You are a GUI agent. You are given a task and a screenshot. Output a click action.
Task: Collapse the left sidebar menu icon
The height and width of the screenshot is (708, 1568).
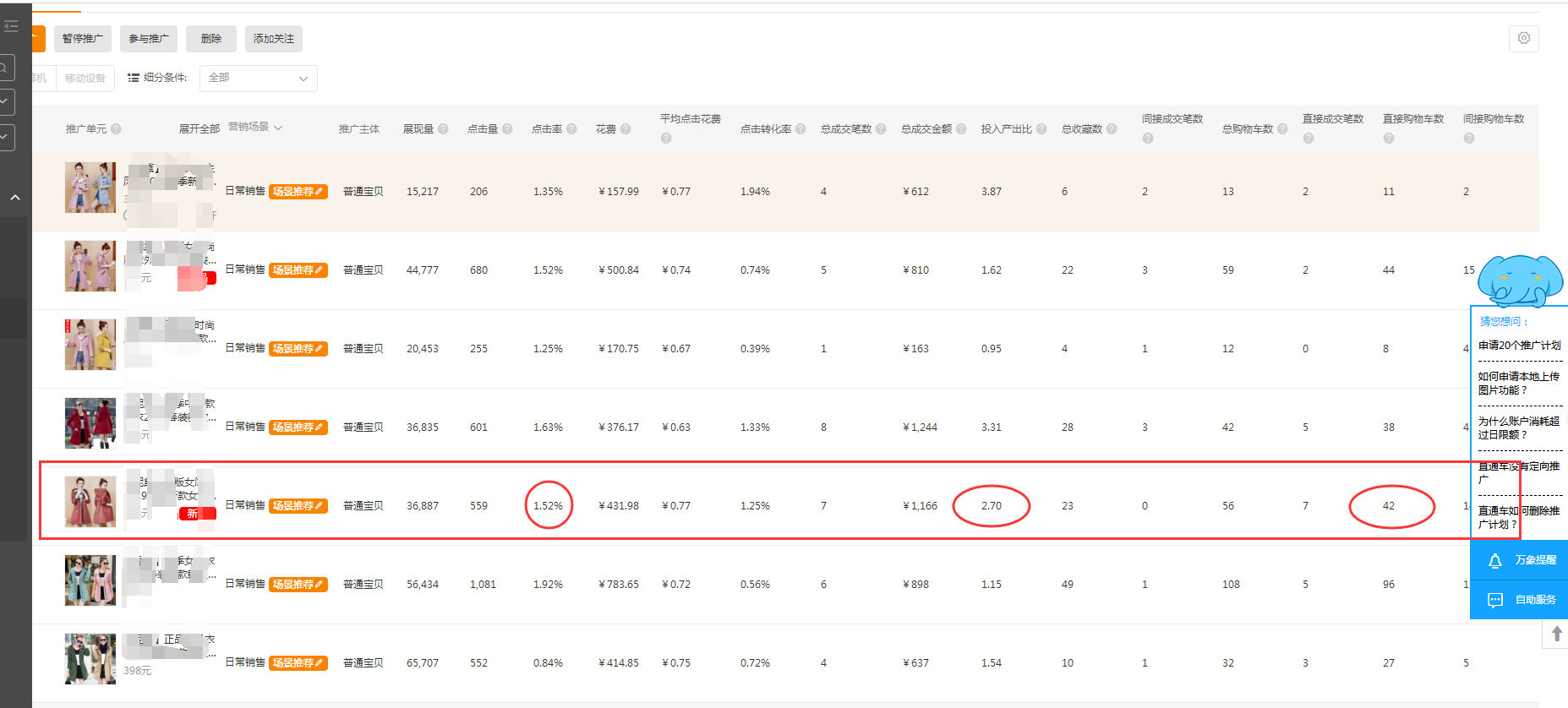coord(11,27)
